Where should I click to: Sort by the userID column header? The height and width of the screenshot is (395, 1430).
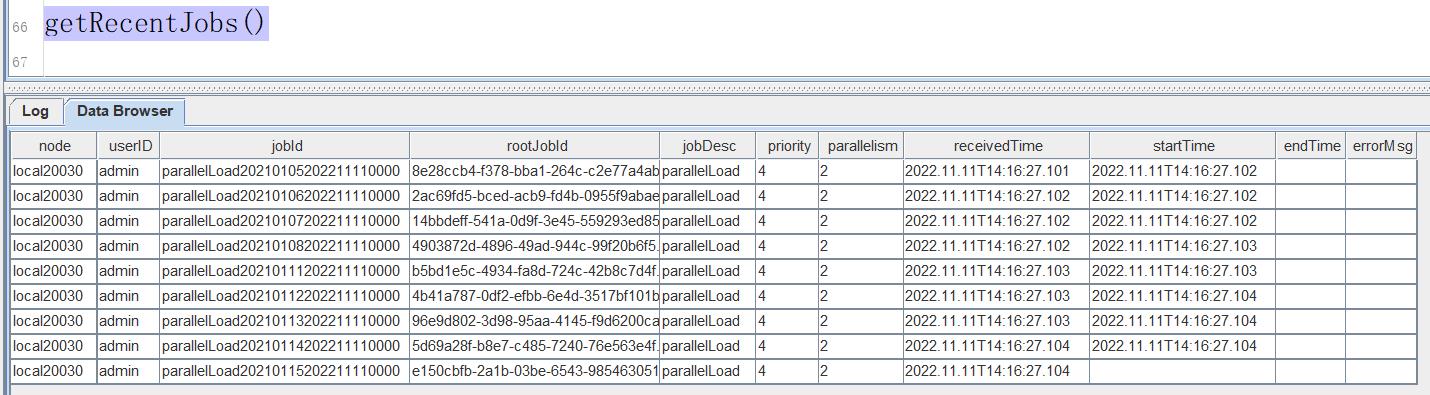pyautogui.click(x=128, y=146)
